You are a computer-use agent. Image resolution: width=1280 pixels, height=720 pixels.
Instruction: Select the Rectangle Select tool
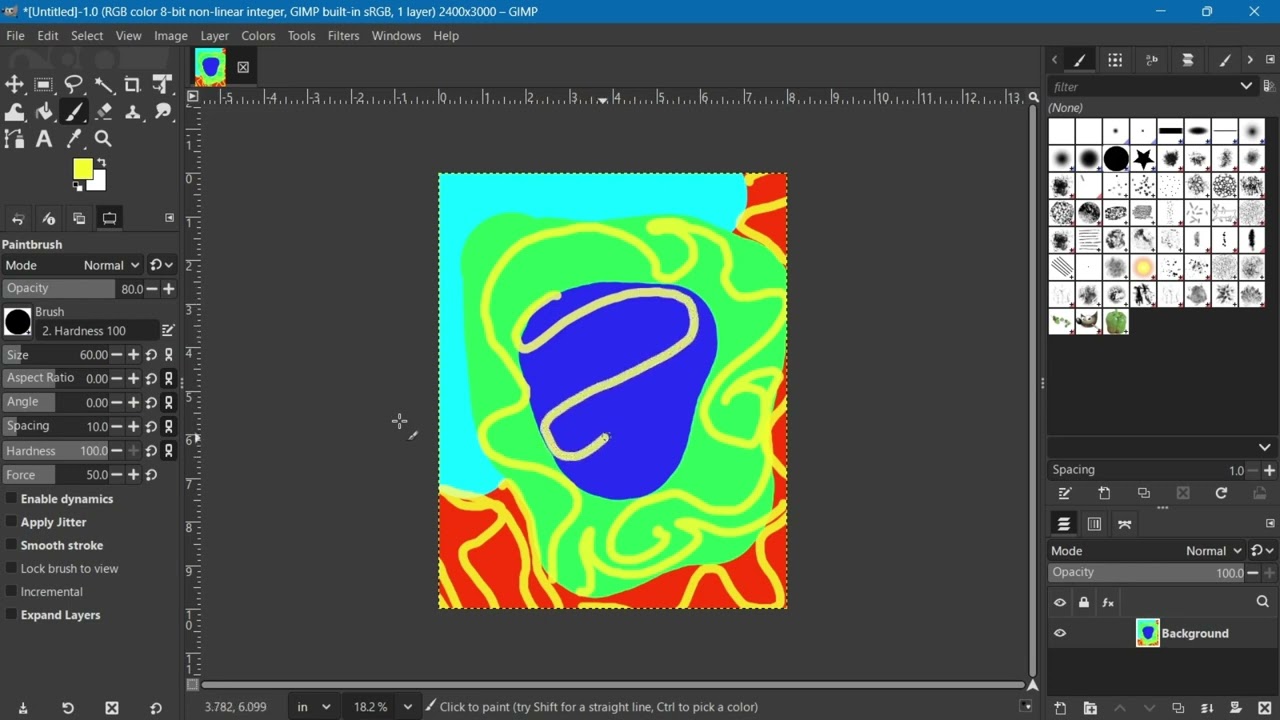(x=44, y=85)
